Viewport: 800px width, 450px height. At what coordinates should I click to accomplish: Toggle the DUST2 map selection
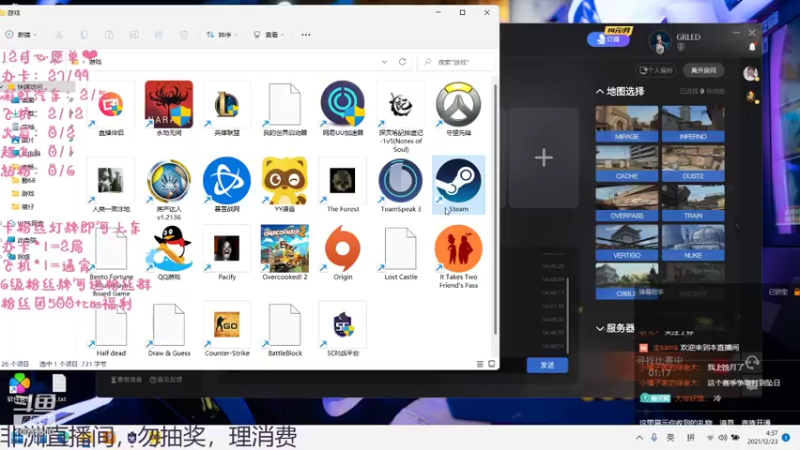(693, 163)
